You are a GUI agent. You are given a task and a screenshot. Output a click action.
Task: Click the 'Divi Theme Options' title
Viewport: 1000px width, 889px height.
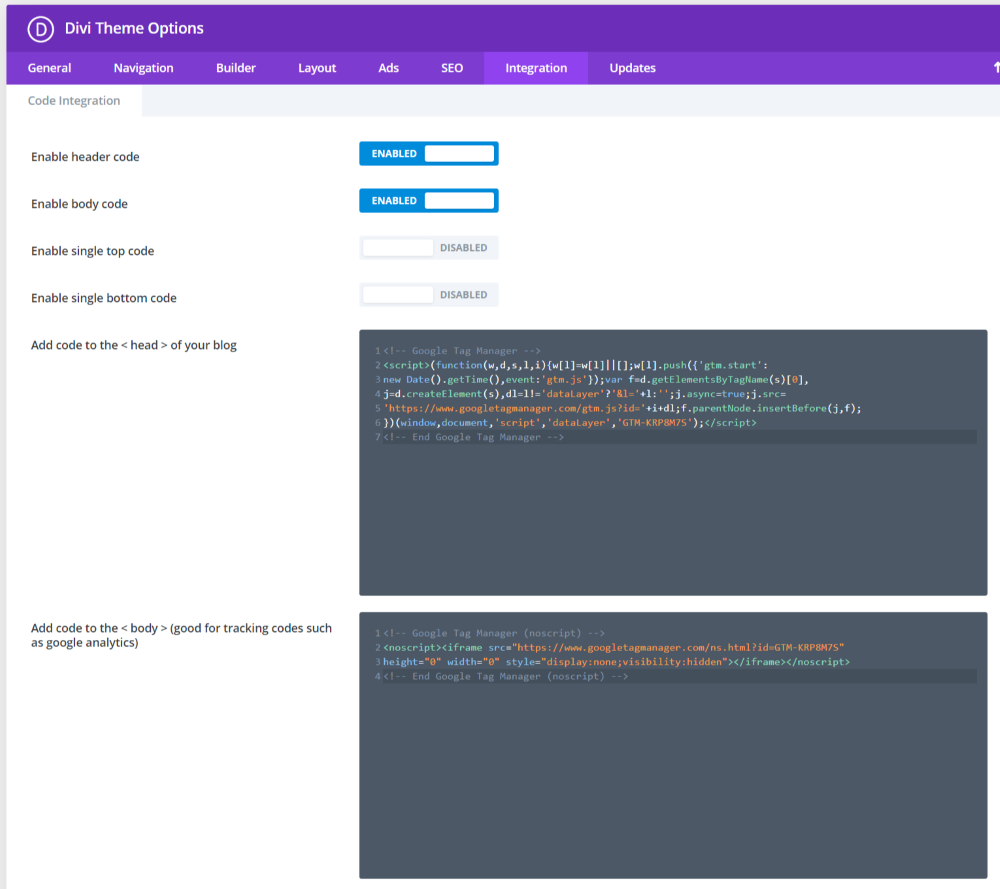[x=134, y=29]
